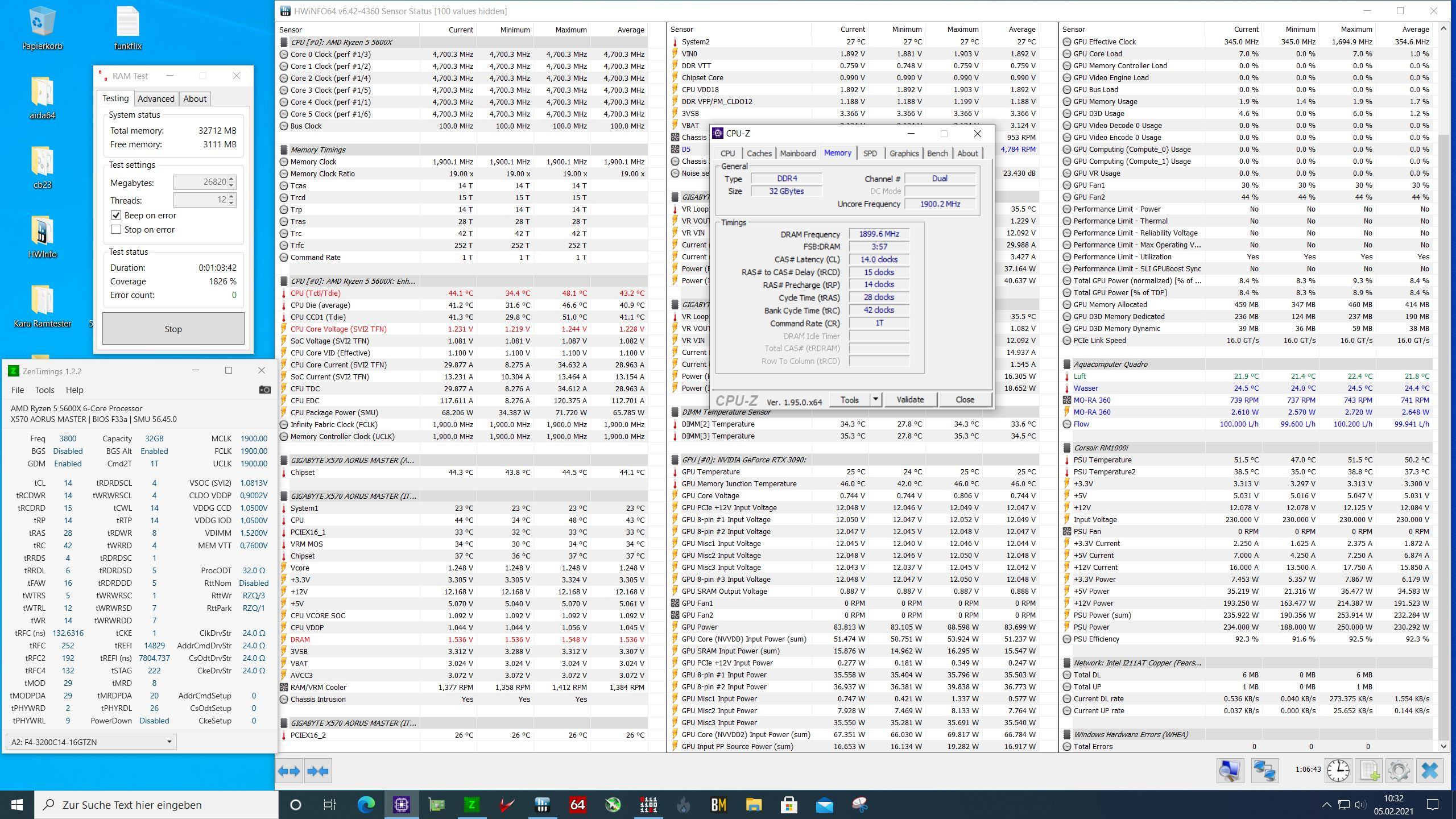
Task: Open Microsoft Store from taskbar
Action: [789, 805]
